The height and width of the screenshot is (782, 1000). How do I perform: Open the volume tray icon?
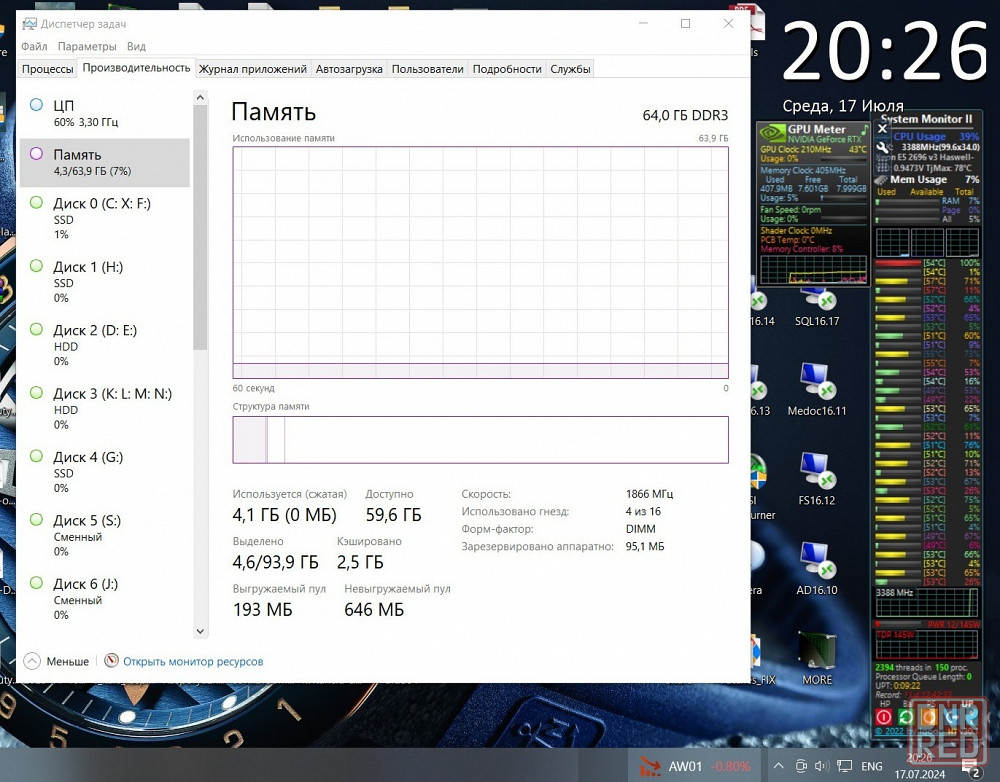pos(821,766)
